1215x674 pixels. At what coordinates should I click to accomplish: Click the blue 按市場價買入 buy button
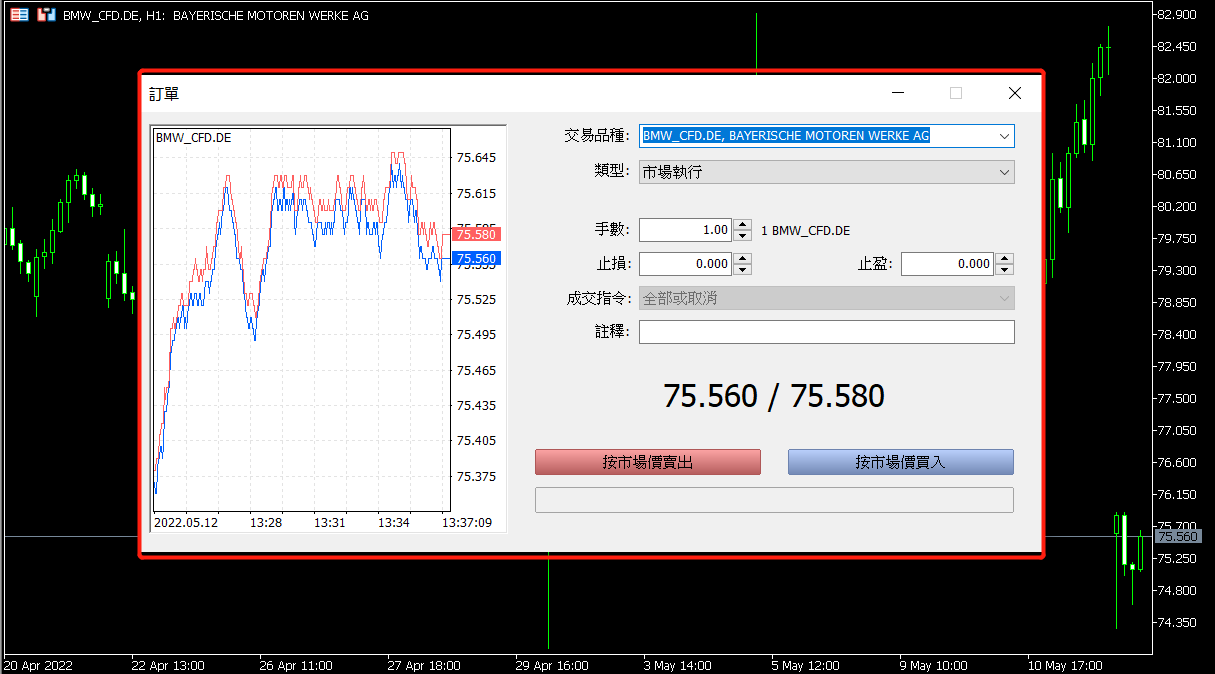click(901, 462)
